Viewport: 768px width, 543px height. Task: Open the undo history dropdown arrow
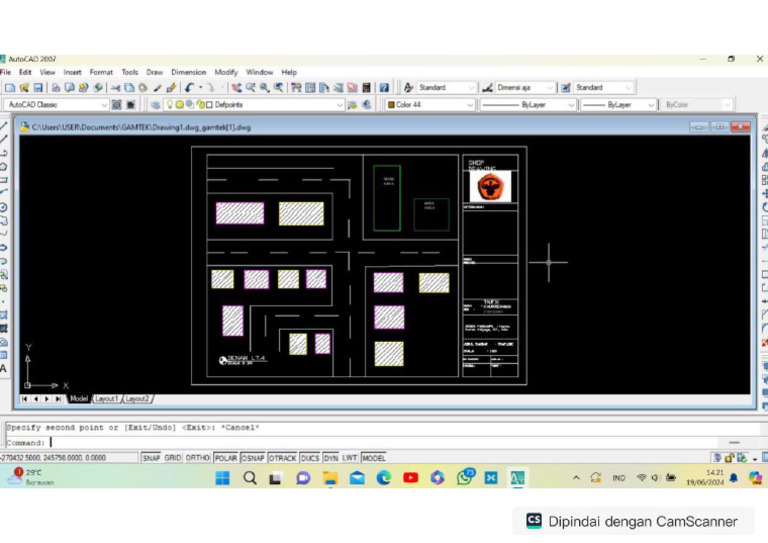coord(200,88)
